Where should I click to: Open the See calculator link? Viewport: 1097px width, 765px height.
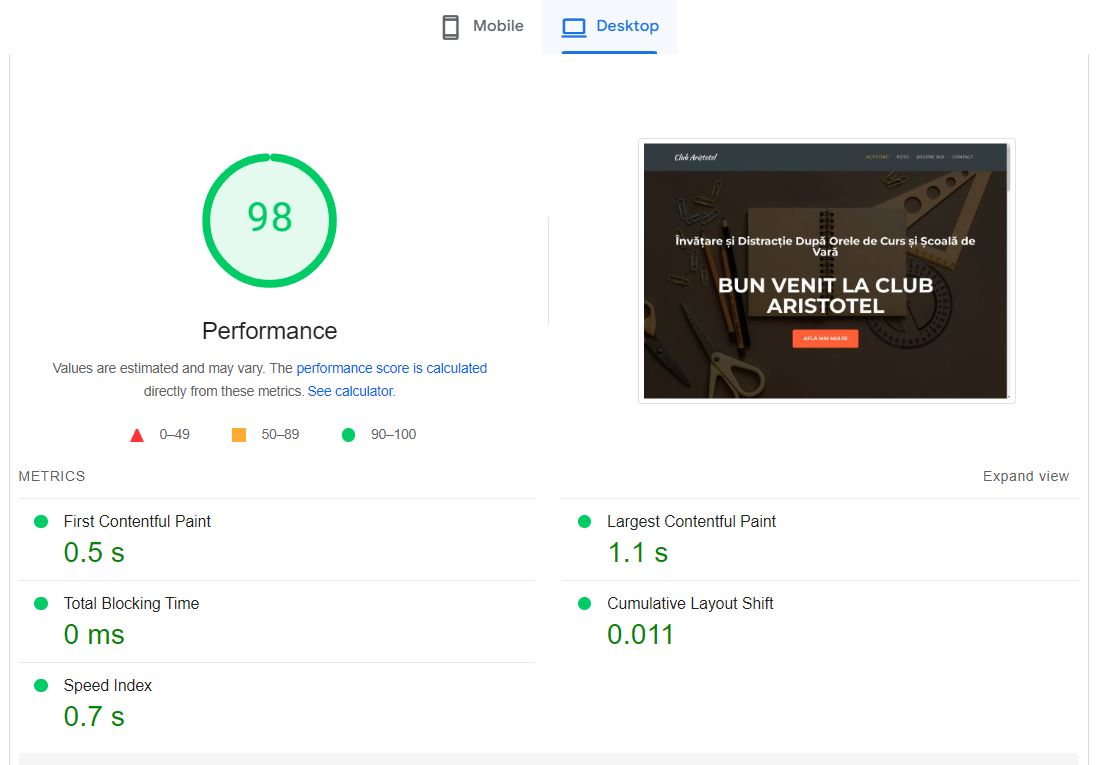350,391
